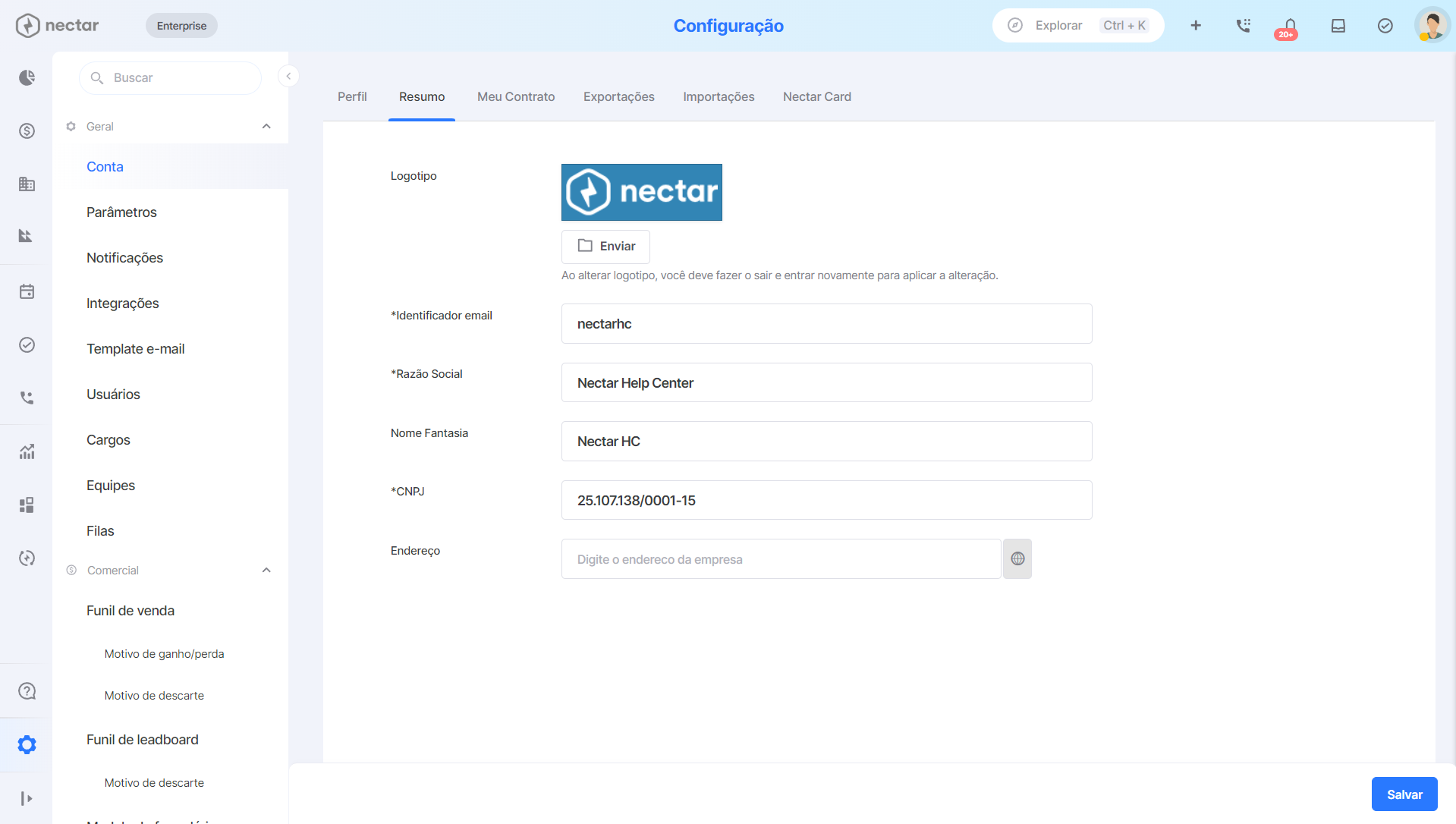Click the settings gear icon in sidebar
The image size is (1456, 824).
click(27, 744)
